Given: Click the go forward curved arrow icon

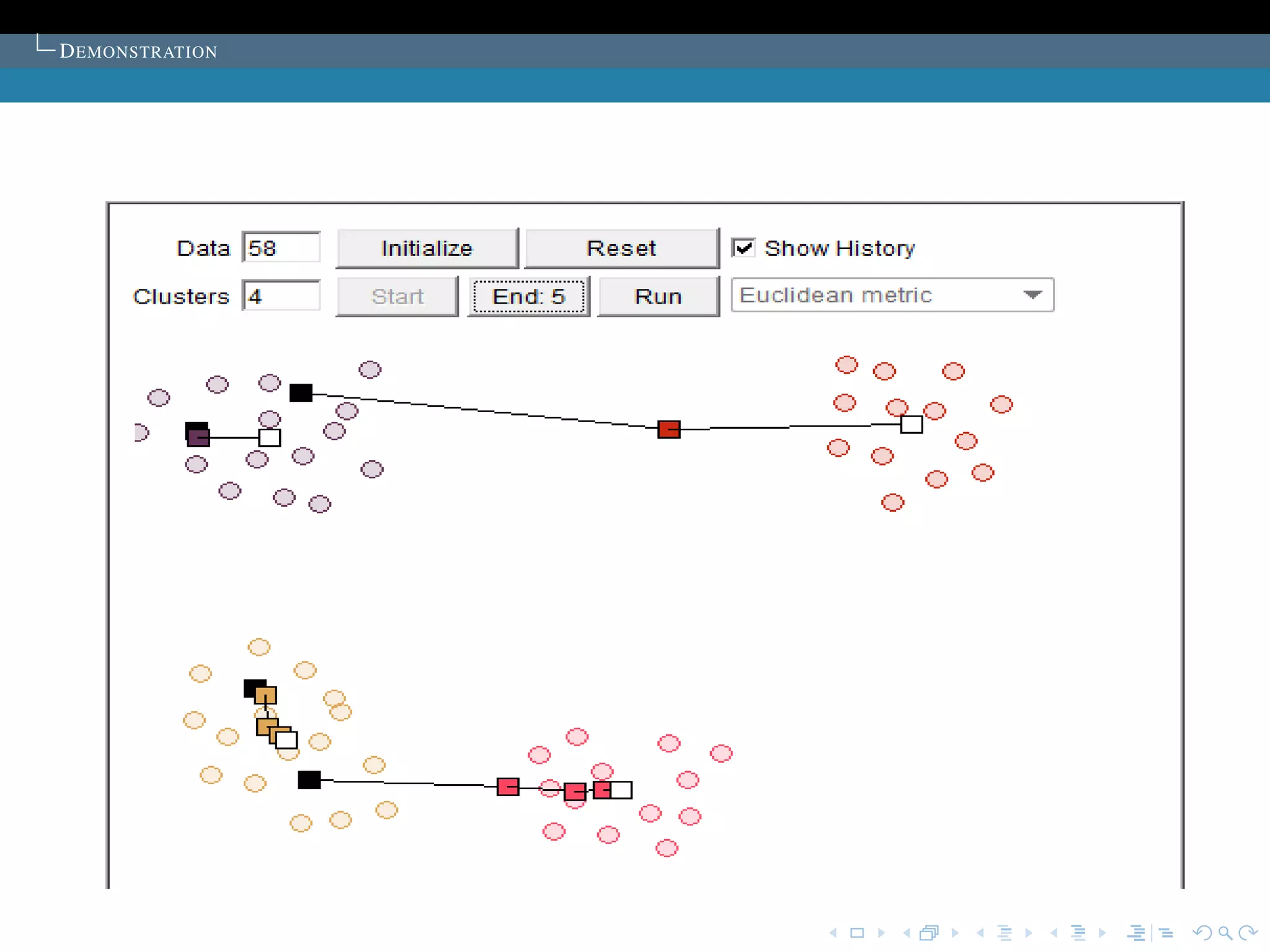Looking at the screenshot, I should tap(1247, 933).
